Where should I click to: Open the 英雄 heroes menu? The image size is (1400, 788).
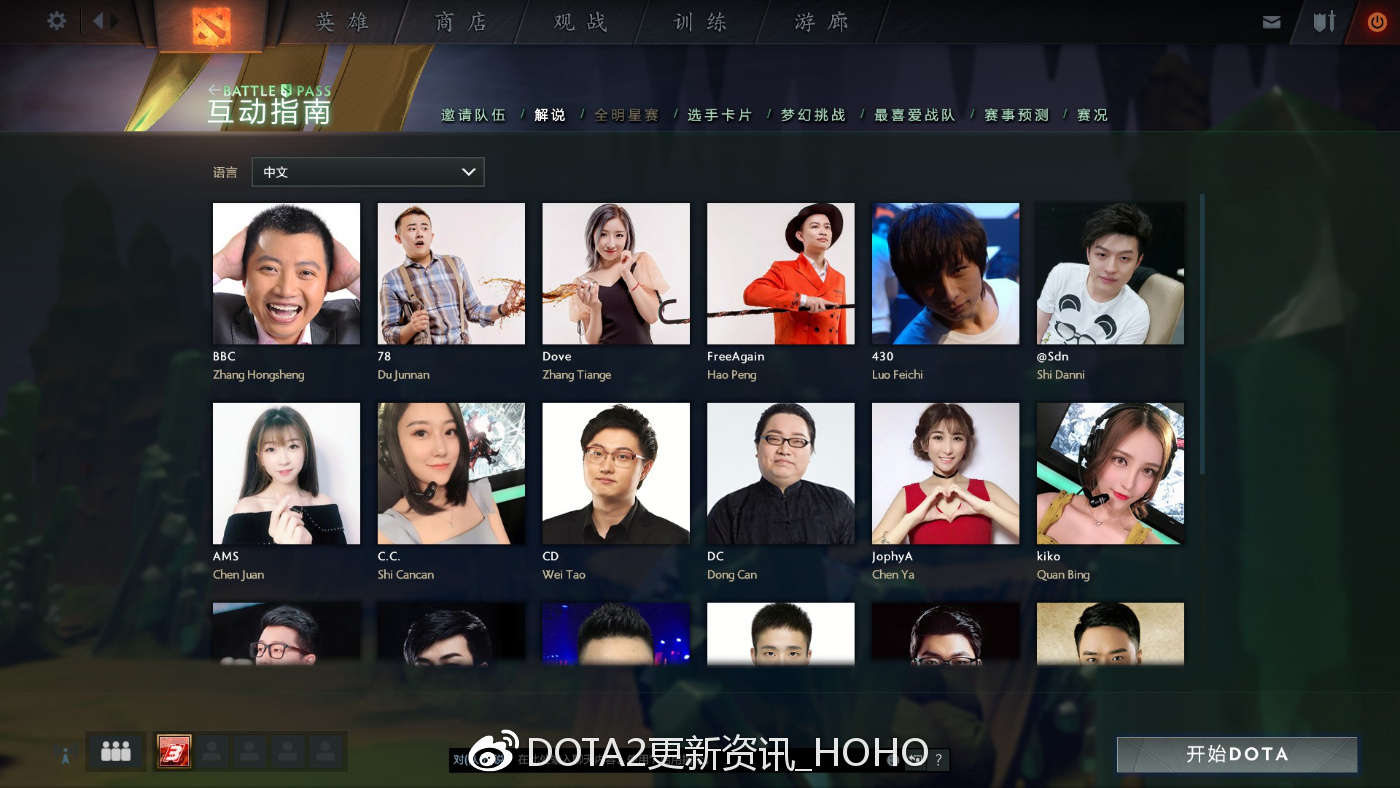pyautogui.click(x=343, y=22)
